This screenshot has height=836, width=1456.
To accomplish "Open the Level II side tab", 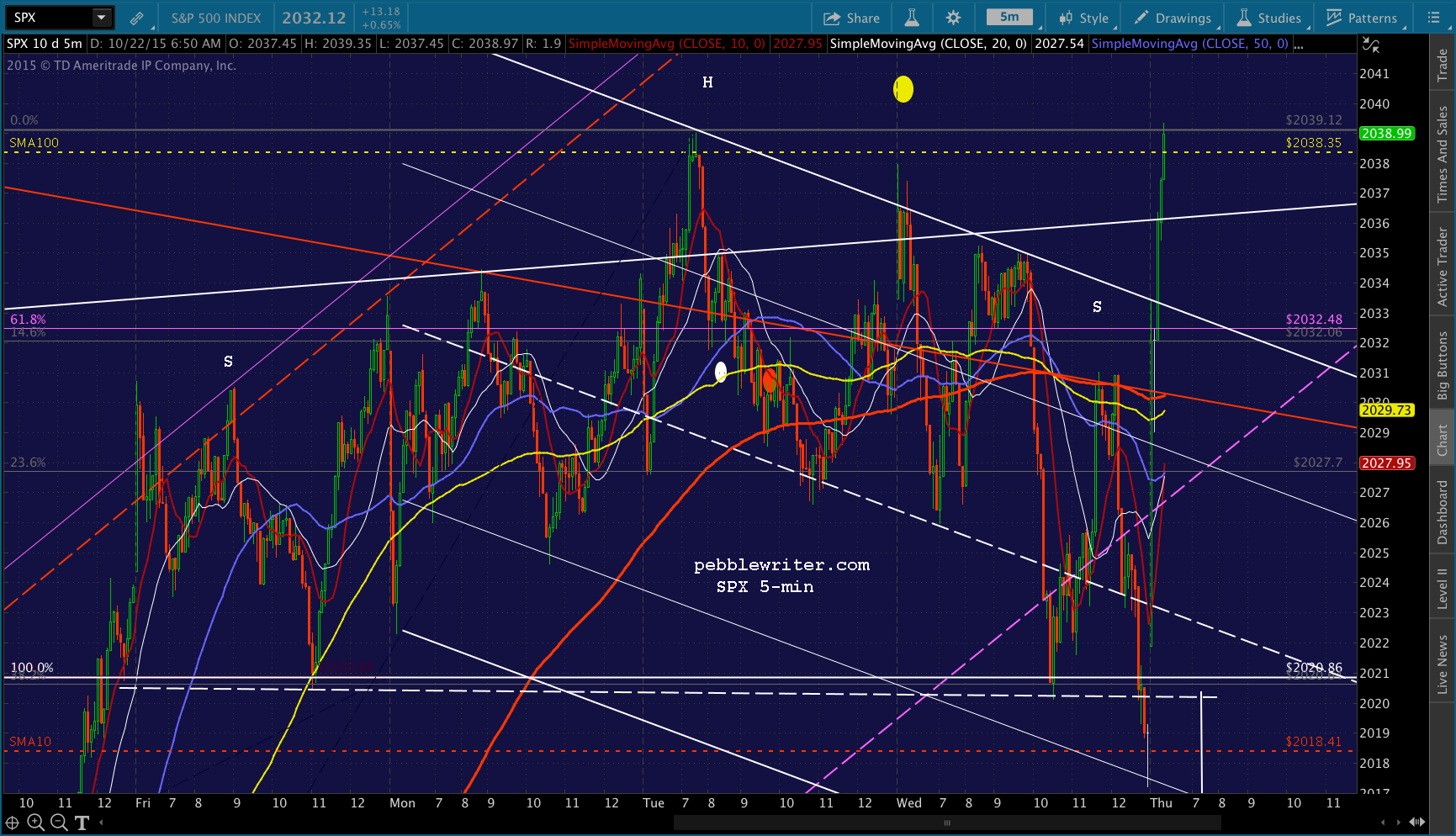I will [x=1443, y=588].
